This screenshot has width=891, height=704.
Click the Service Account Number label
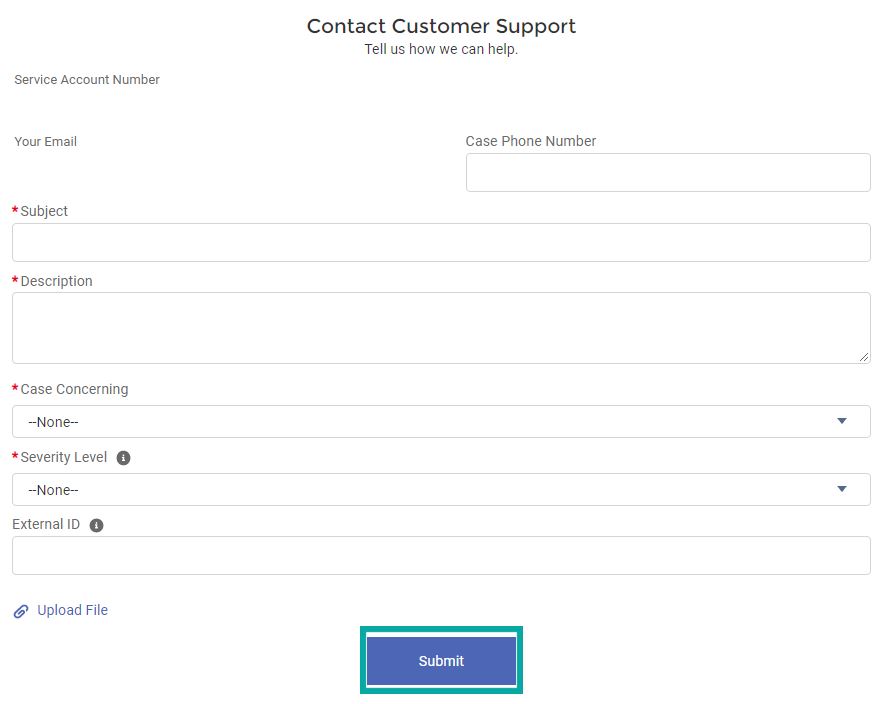[x=87, y=80]
